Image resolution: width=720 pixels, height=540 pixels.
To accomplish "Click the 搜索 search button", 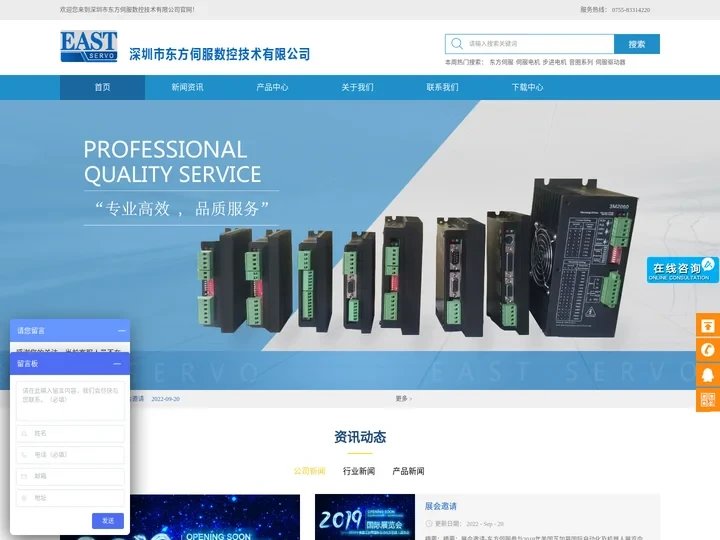I will (x=636, y=44).
